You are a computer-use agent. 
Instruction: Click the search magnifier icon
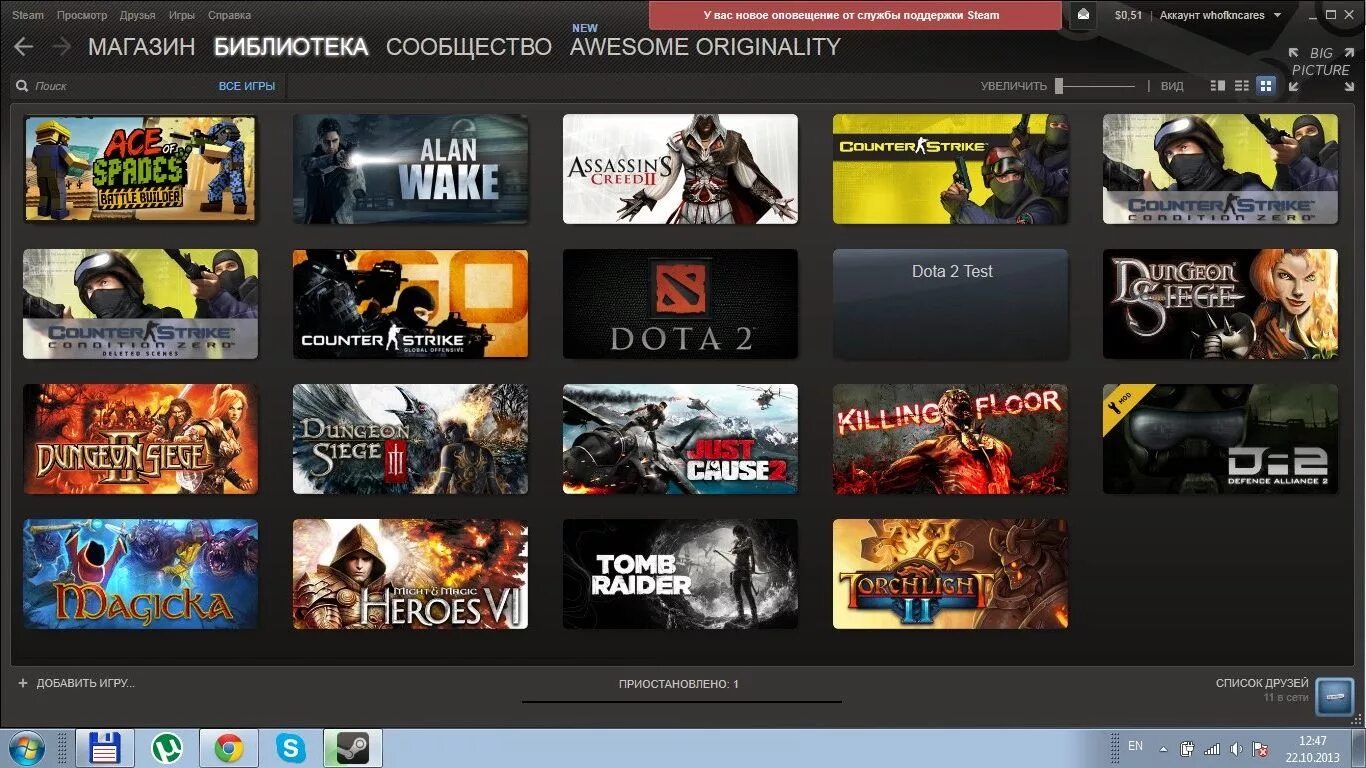pyautogui.click(x=23, y=86)
